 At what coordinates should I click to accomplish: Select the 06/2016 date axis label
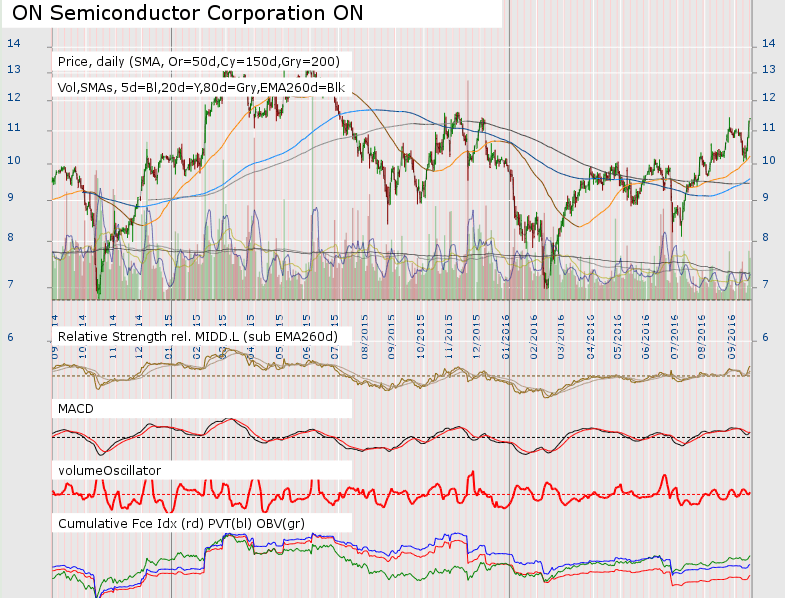pos(646,337)
